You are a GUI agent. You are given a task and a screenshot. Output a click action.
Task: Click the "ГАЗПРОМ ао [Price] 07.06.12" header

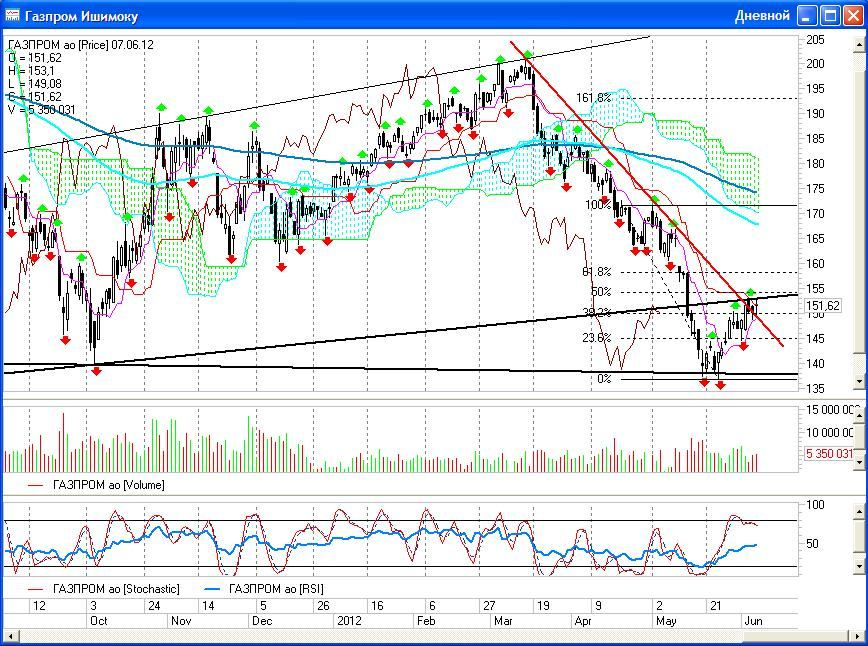(x=81, y=45)
